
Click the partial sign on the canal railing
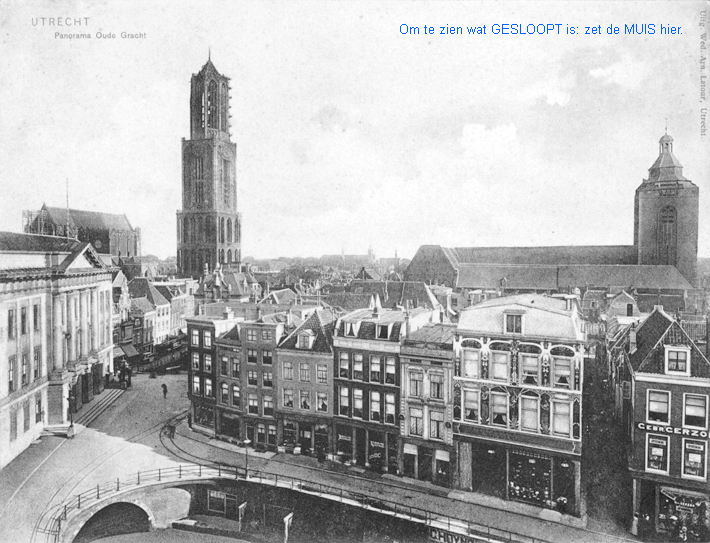point(455,535)
